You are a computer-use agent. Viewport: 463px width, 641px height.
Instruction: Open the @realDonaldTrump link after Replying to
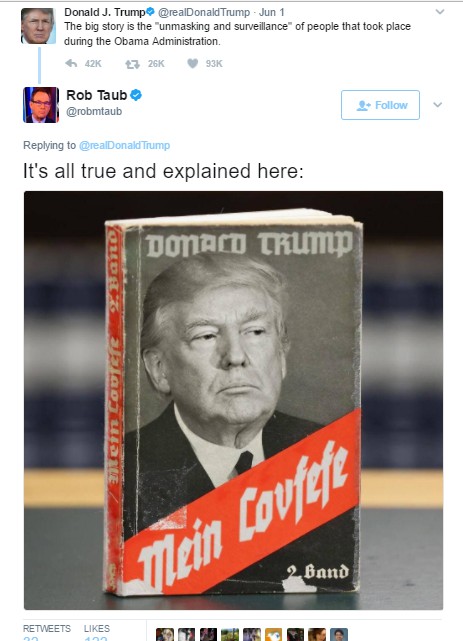[x=124, y=146]
